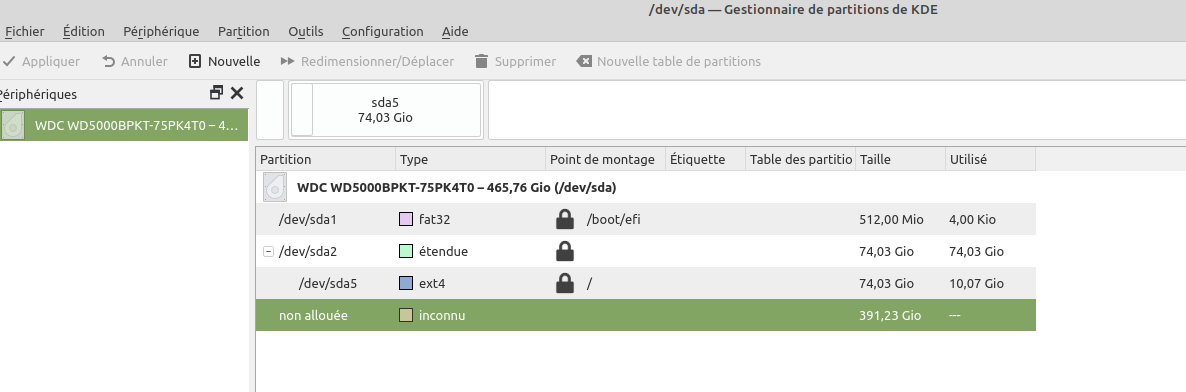Open the Édition menu
Viewport: 1186px width, 392px height.
point(84,31)
